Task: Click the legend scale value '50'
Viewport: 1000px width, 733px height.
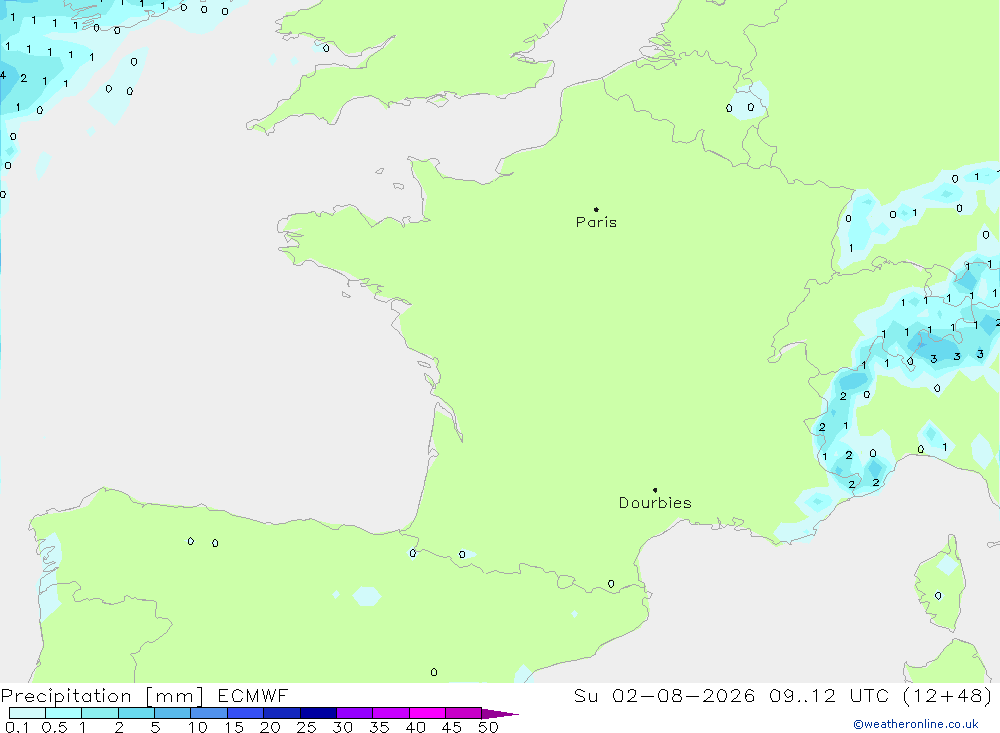Action: [x=488, y=727]
